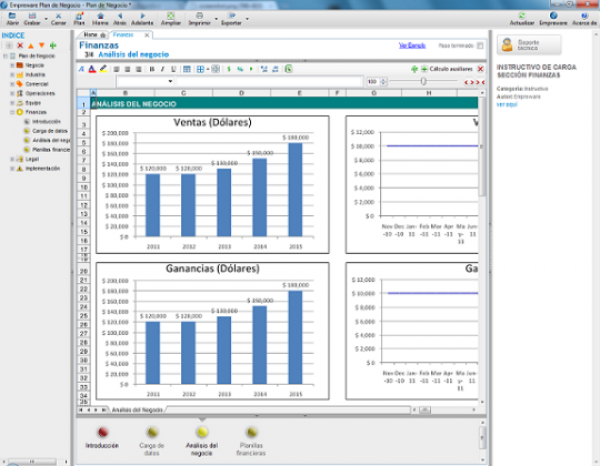The width and height of the screenshot is (600, 466).
Task: Expand the Comercial tree node
Action: (x=12, y=84)
